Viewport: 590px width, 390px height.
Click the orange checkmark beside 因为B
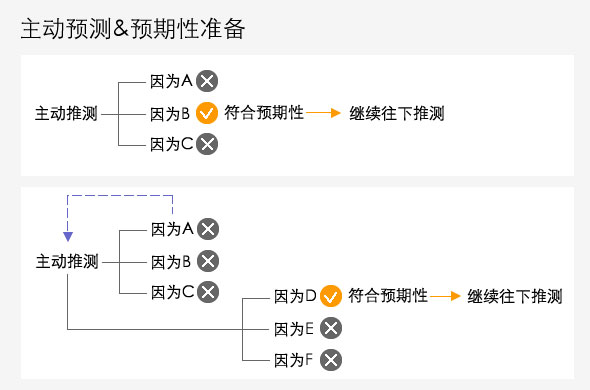[207, 113]
